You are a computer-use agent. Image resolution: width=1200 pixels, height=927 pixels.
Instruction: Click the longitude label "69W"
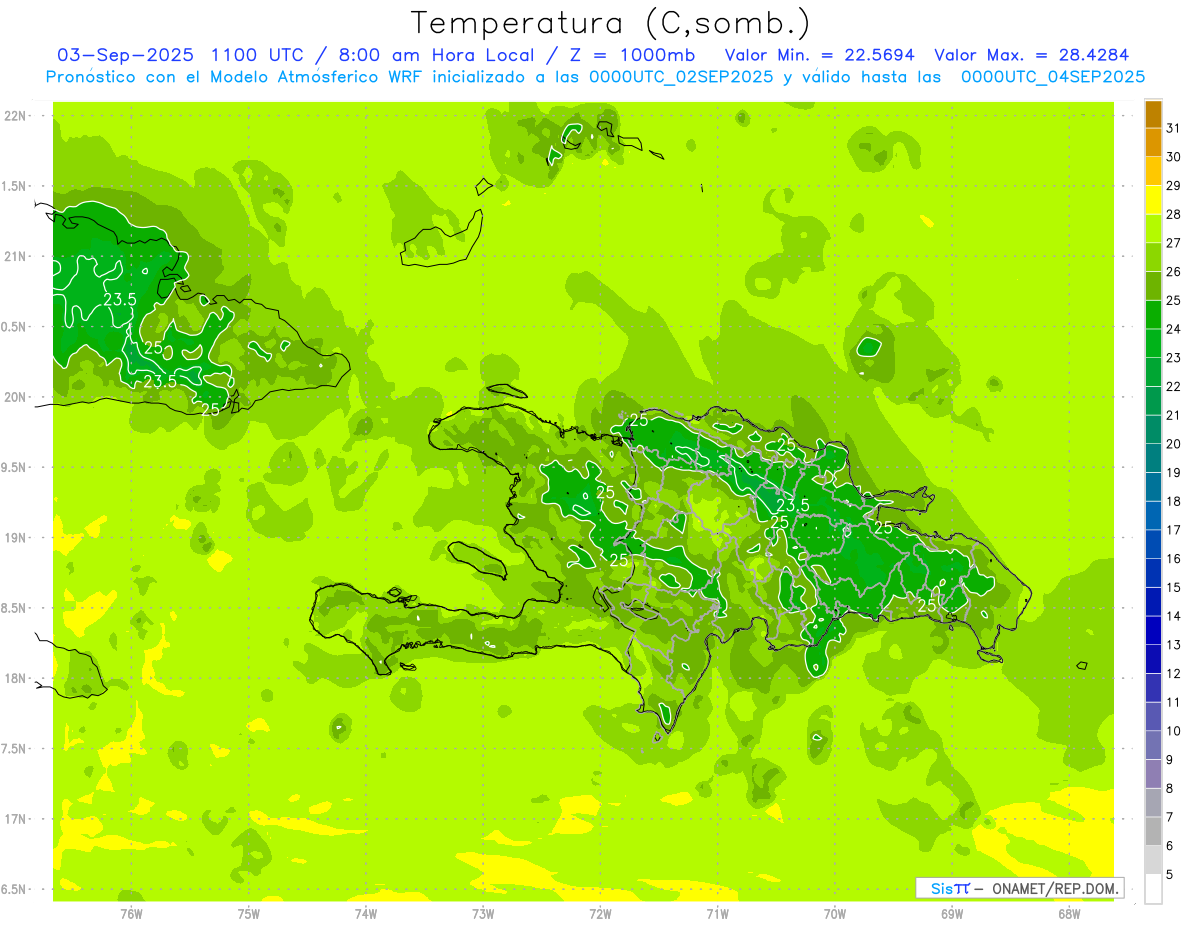click(952, 914)
